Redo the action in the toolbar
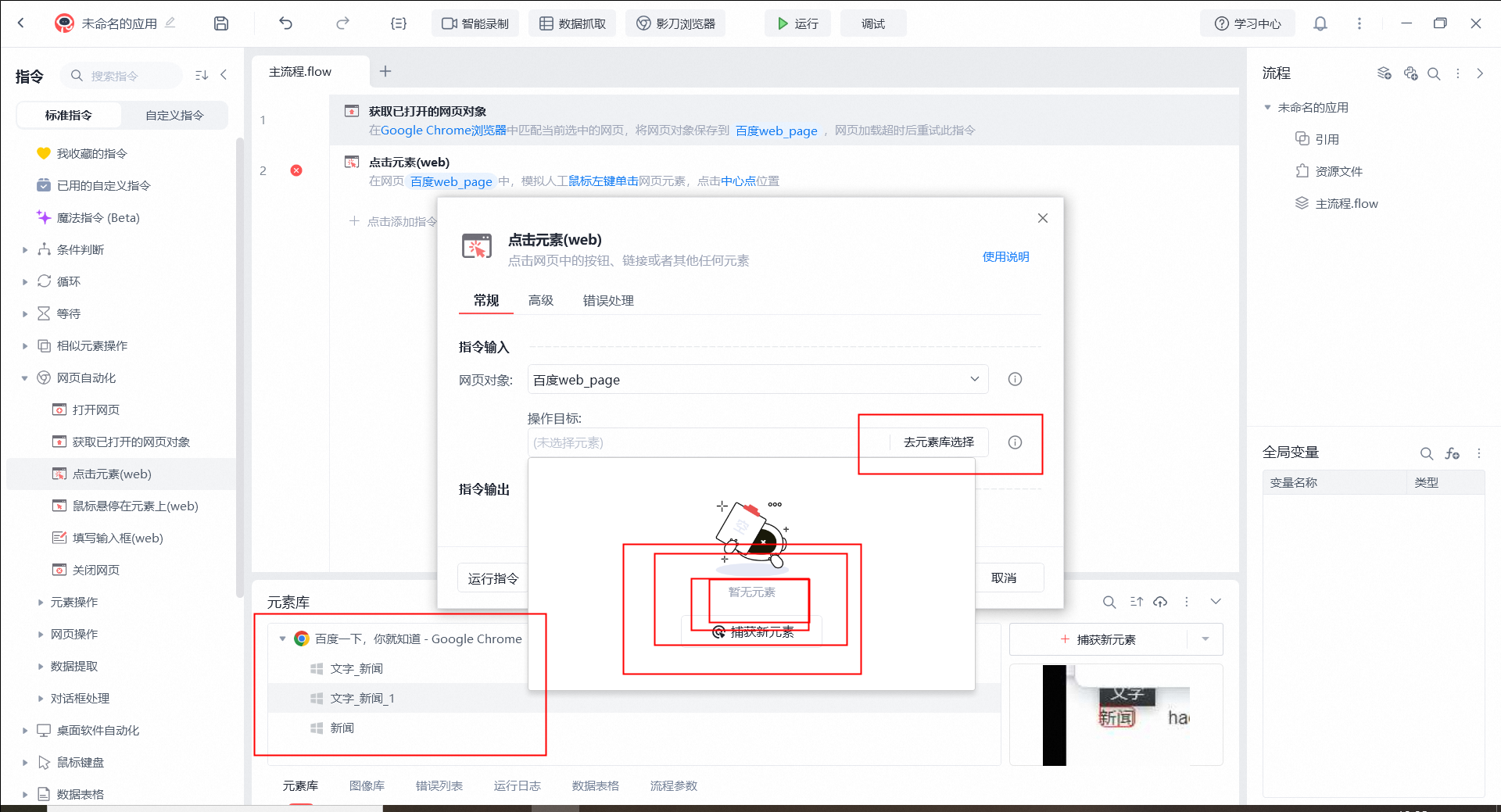 click(x=342, y=23)
